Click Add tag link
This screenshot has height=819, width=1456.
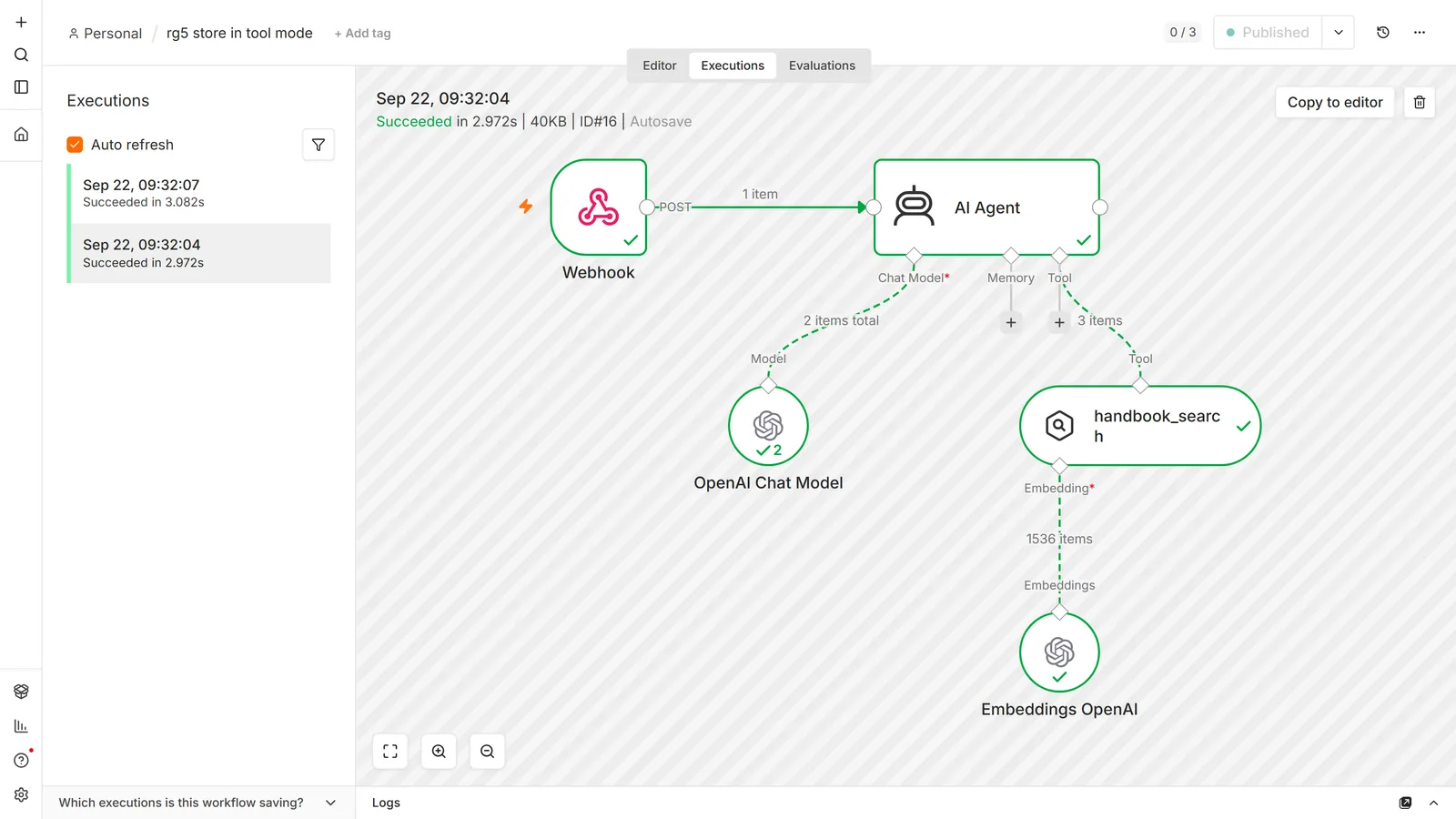tap(362, 34)
